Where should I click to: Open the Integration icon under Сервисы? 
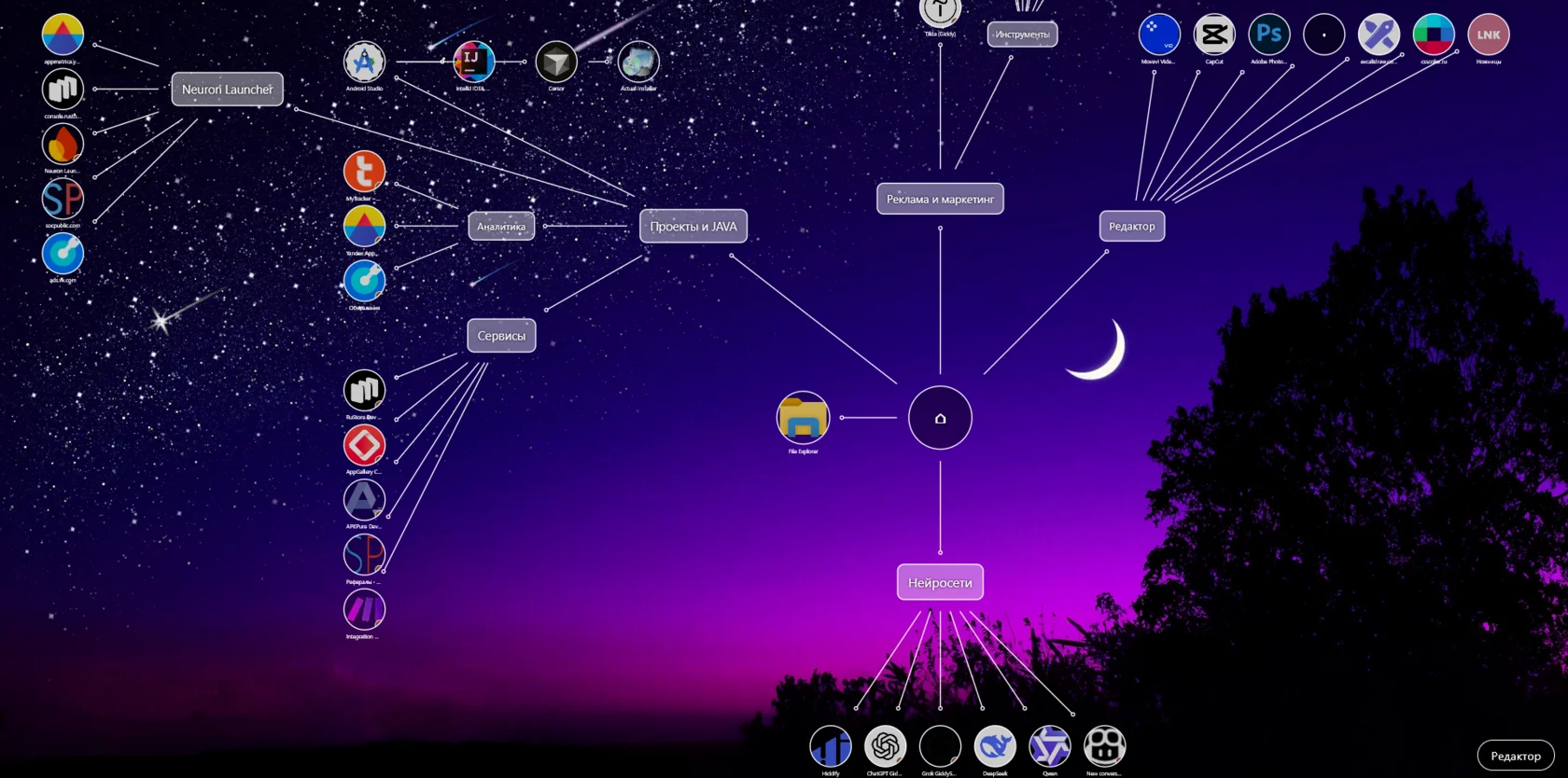364,610
